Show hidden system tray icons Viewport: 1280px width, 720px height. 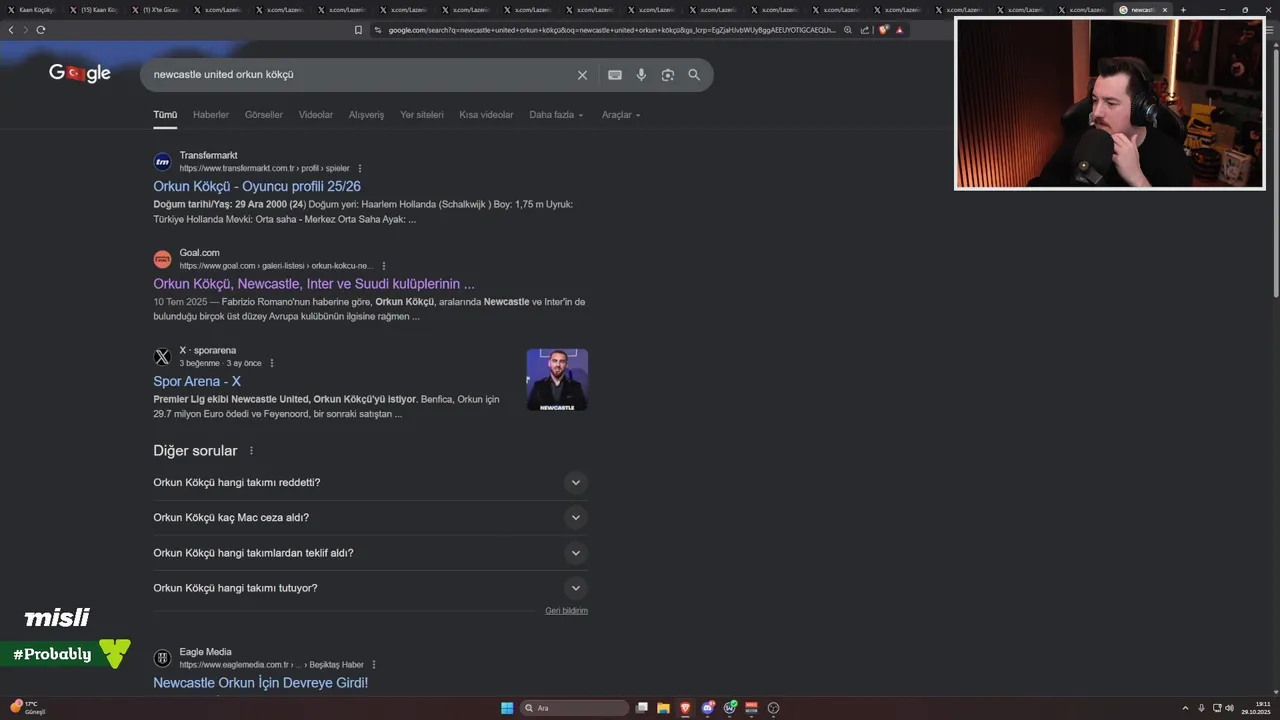[x=1186, y=708]
